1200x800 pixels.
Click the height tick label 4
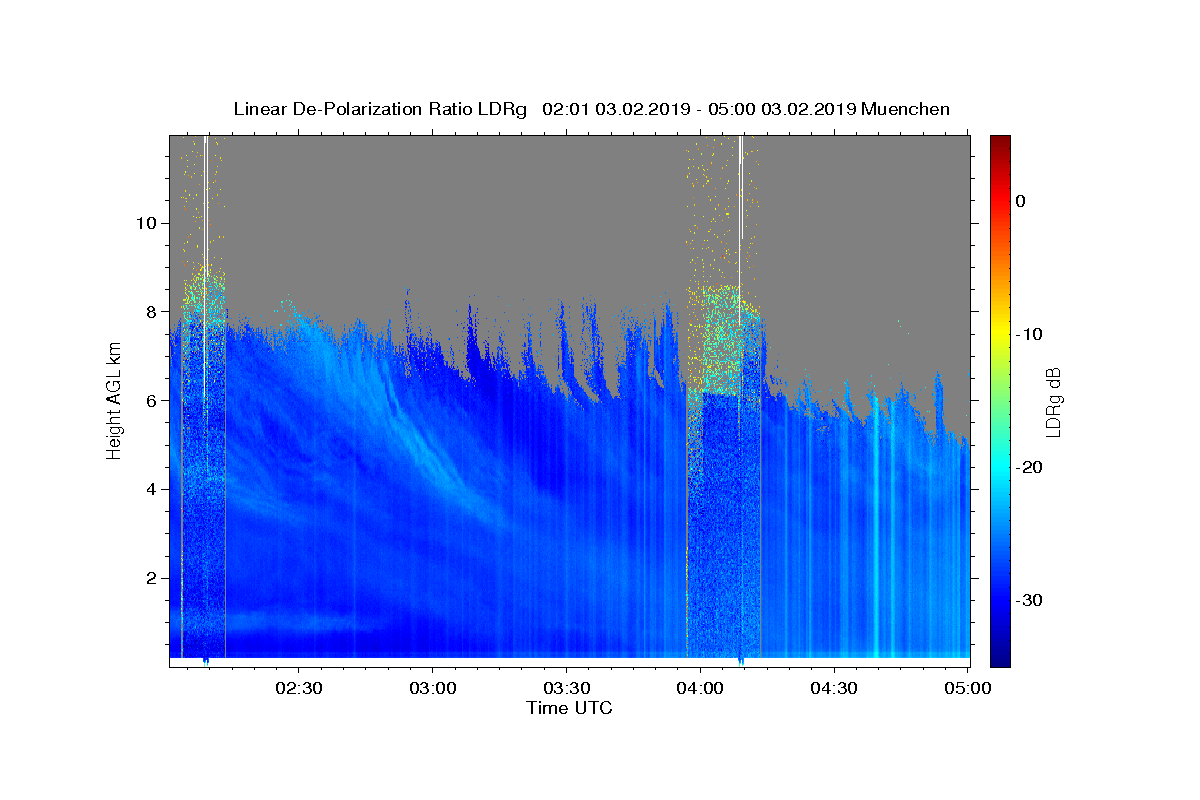(153, 489)
